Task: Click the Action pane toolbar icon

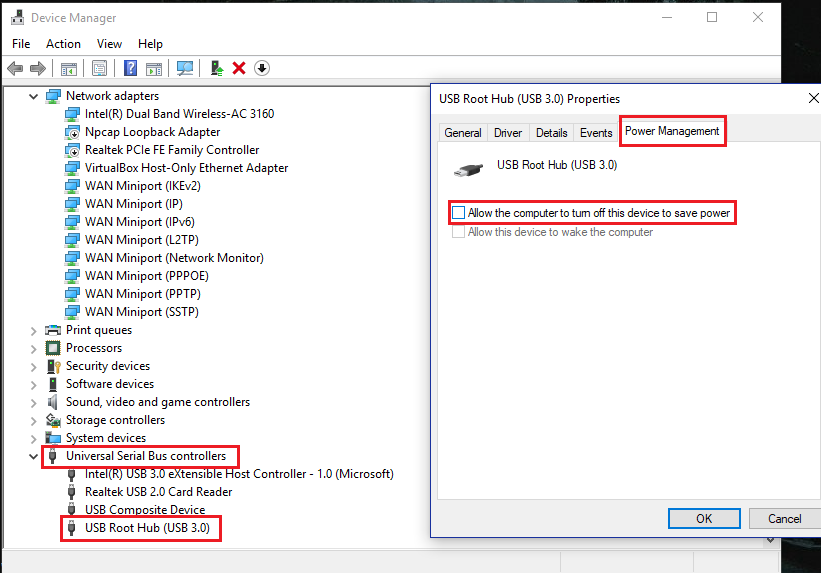Action: [154, 68]
